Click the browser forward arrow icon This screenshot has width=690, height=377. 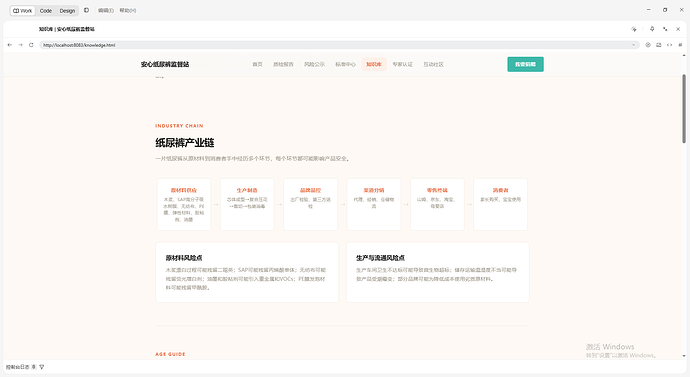[20, 45]
